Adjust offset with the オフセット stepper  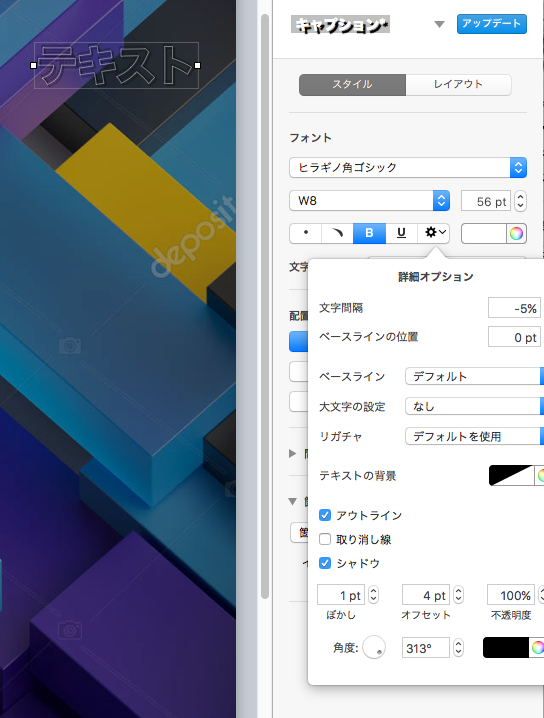click(458, 595)
